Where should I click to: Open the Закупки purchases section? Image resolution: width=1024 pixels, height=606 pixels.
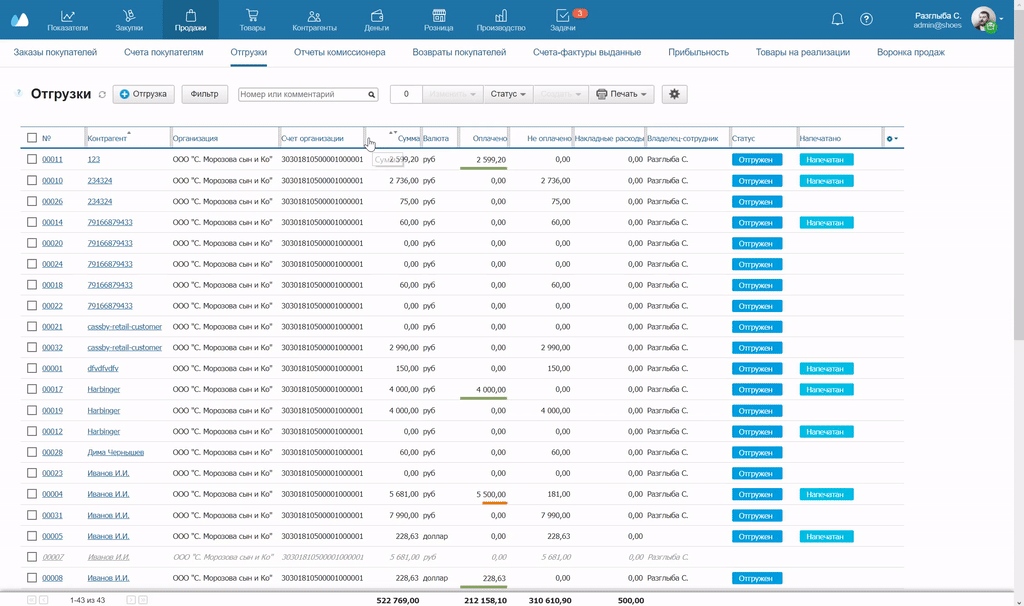point(129,20)
